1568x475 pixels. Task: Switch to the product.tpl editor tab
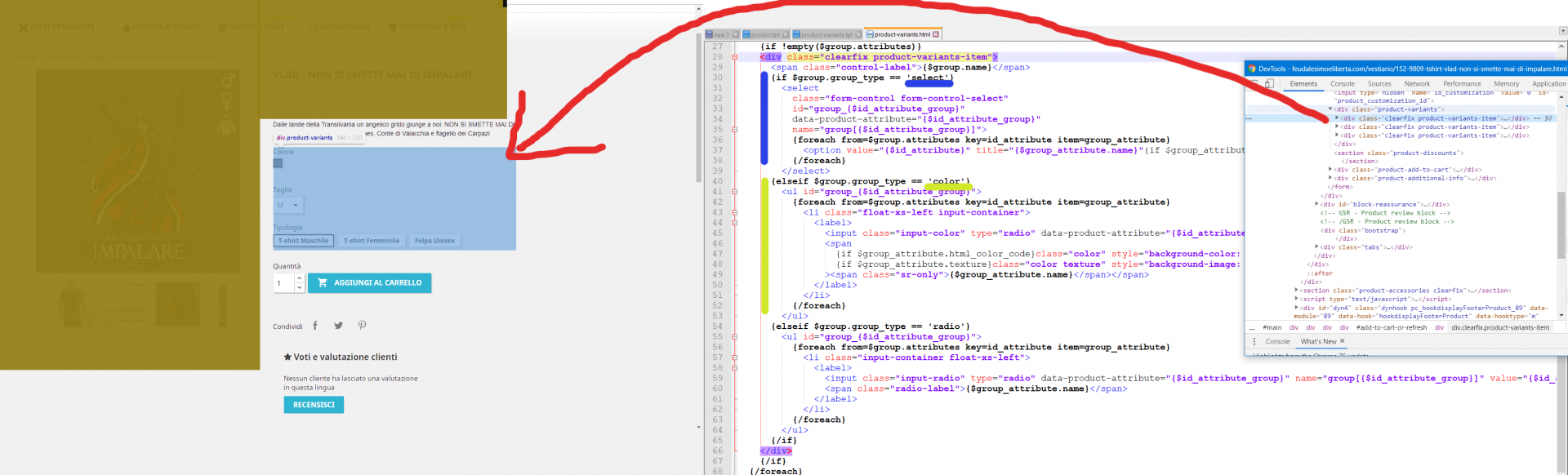(x=765, y=34)
